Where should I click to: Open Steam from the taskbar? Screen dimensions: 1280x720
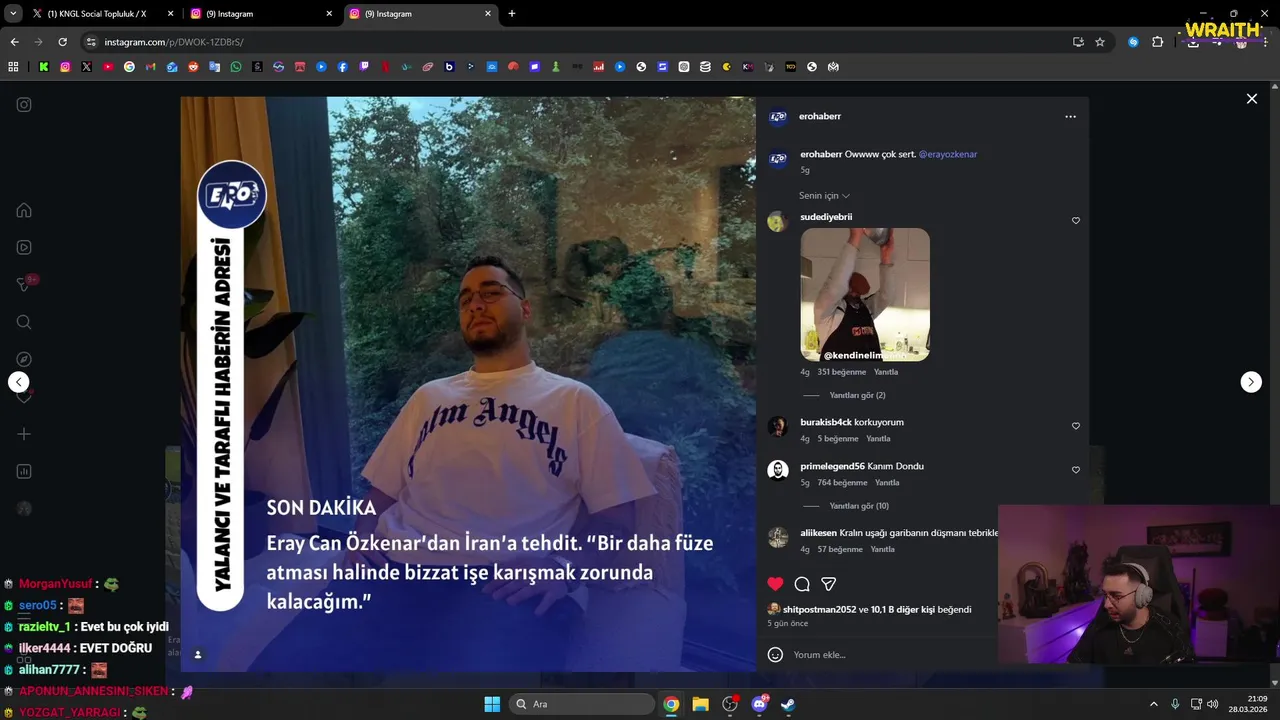pyautogui.click(x=788, y=704)
